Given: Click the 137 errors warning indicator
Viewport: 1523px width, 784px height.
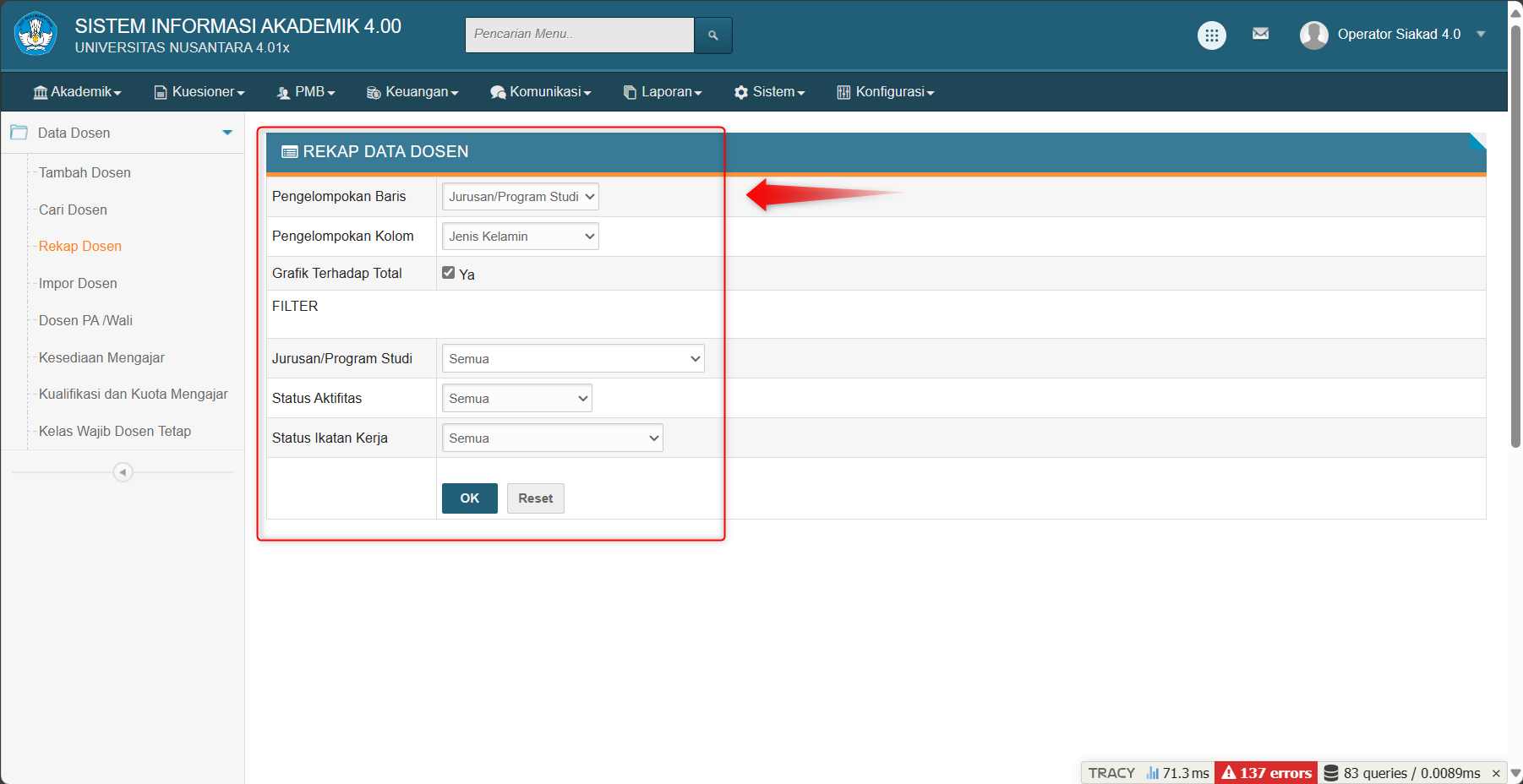Looking at the screenshot, I should tap(1266, 773).
